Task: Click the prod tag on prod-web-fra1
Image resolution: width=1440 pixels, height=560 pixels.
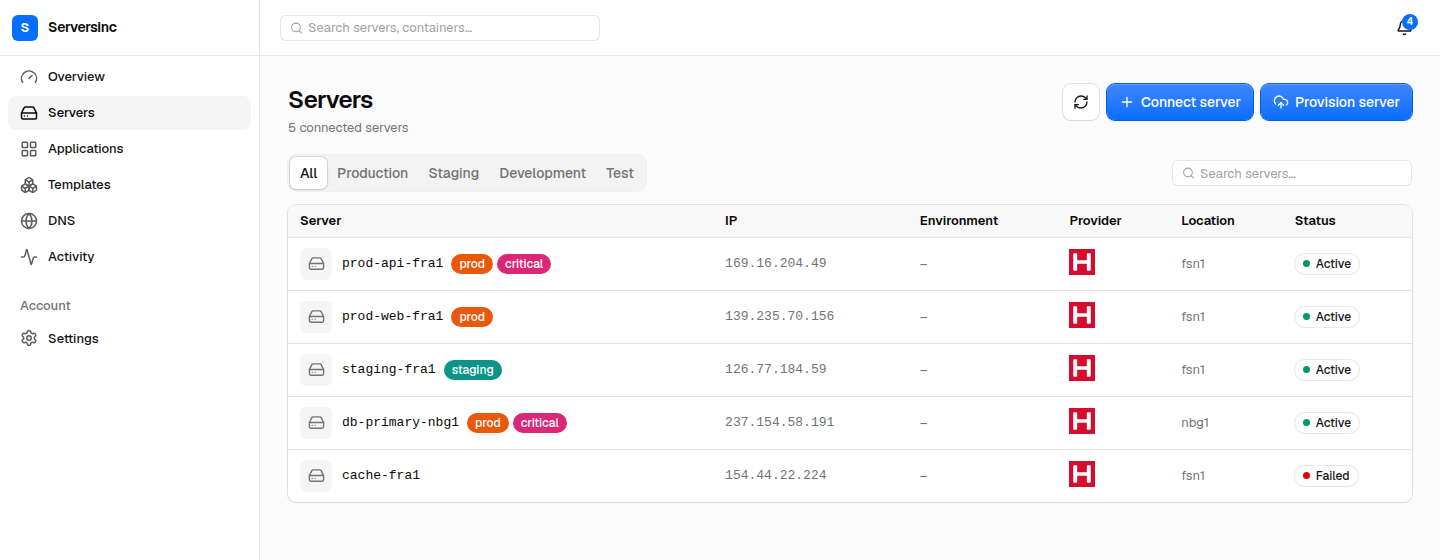Action: [472, 317]
